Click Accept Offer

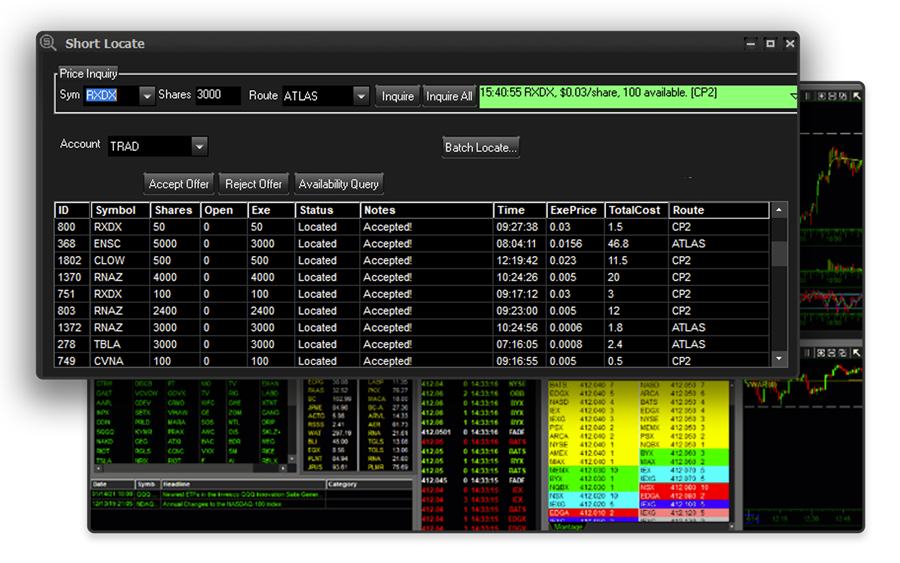179,184
